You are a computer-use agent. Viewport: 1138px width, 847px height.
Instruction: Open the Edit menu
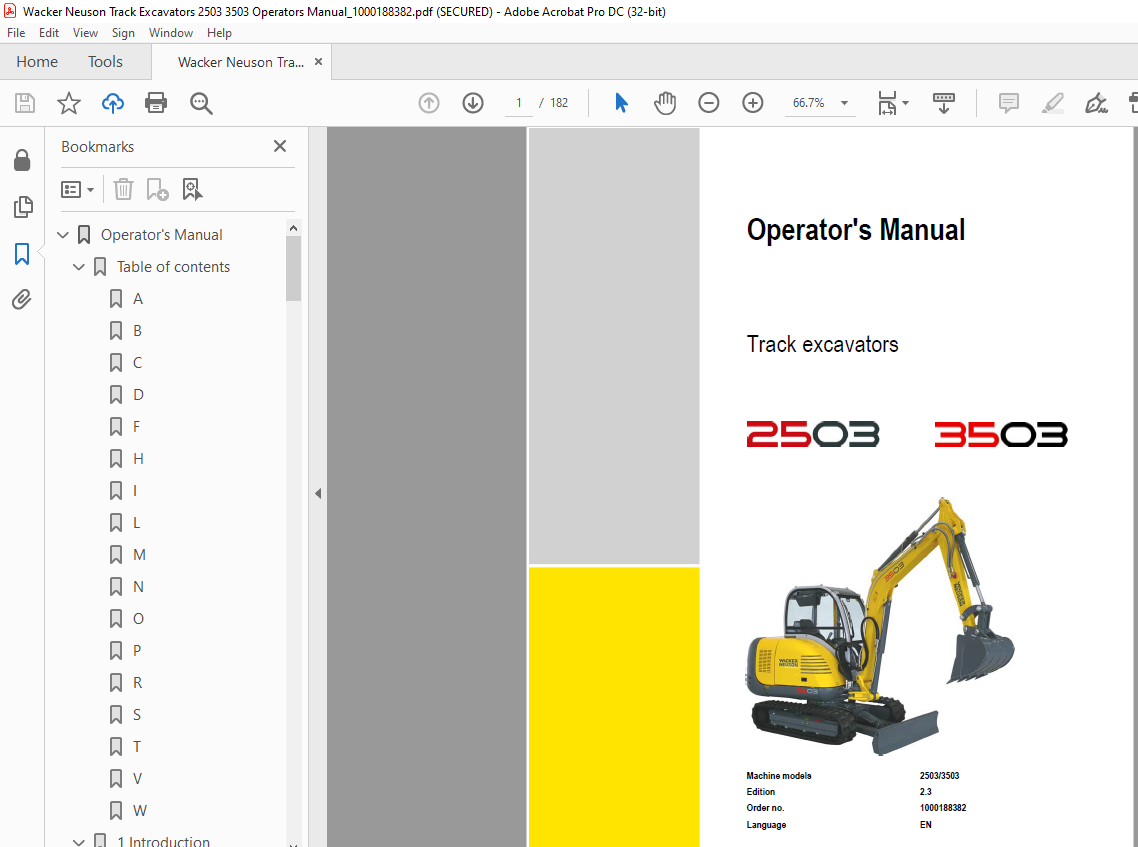(49, 33)
